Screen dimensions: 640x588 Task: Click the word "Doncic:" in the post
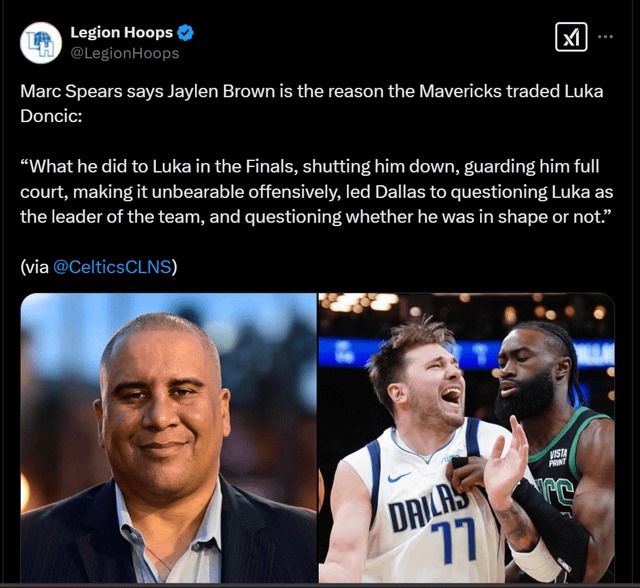[51, 116]
